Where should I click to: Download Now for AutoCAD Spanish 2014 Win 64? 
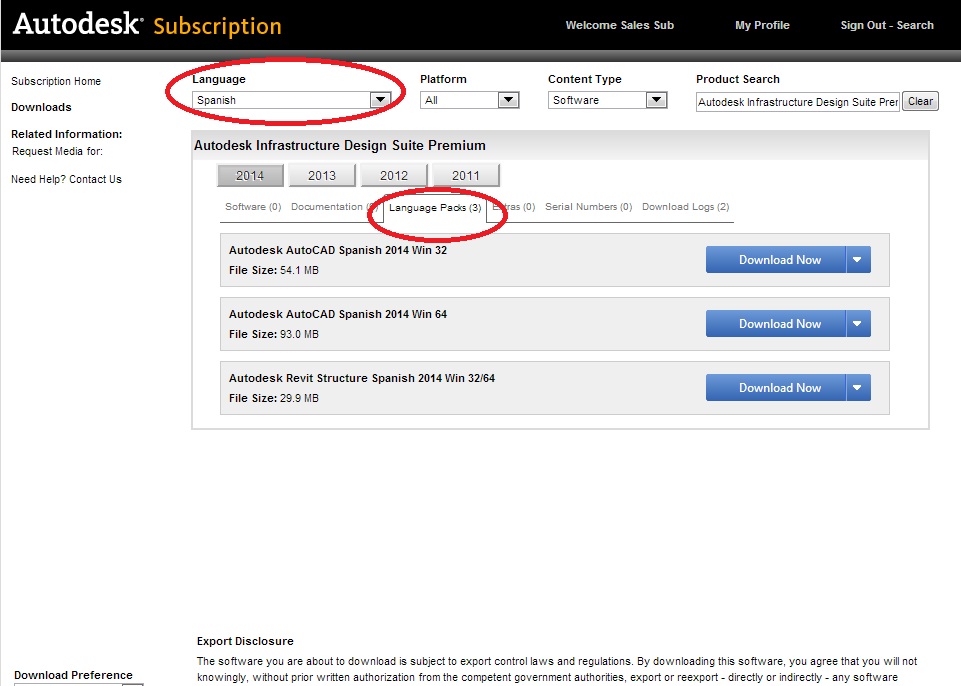click(x=776, y=324)
